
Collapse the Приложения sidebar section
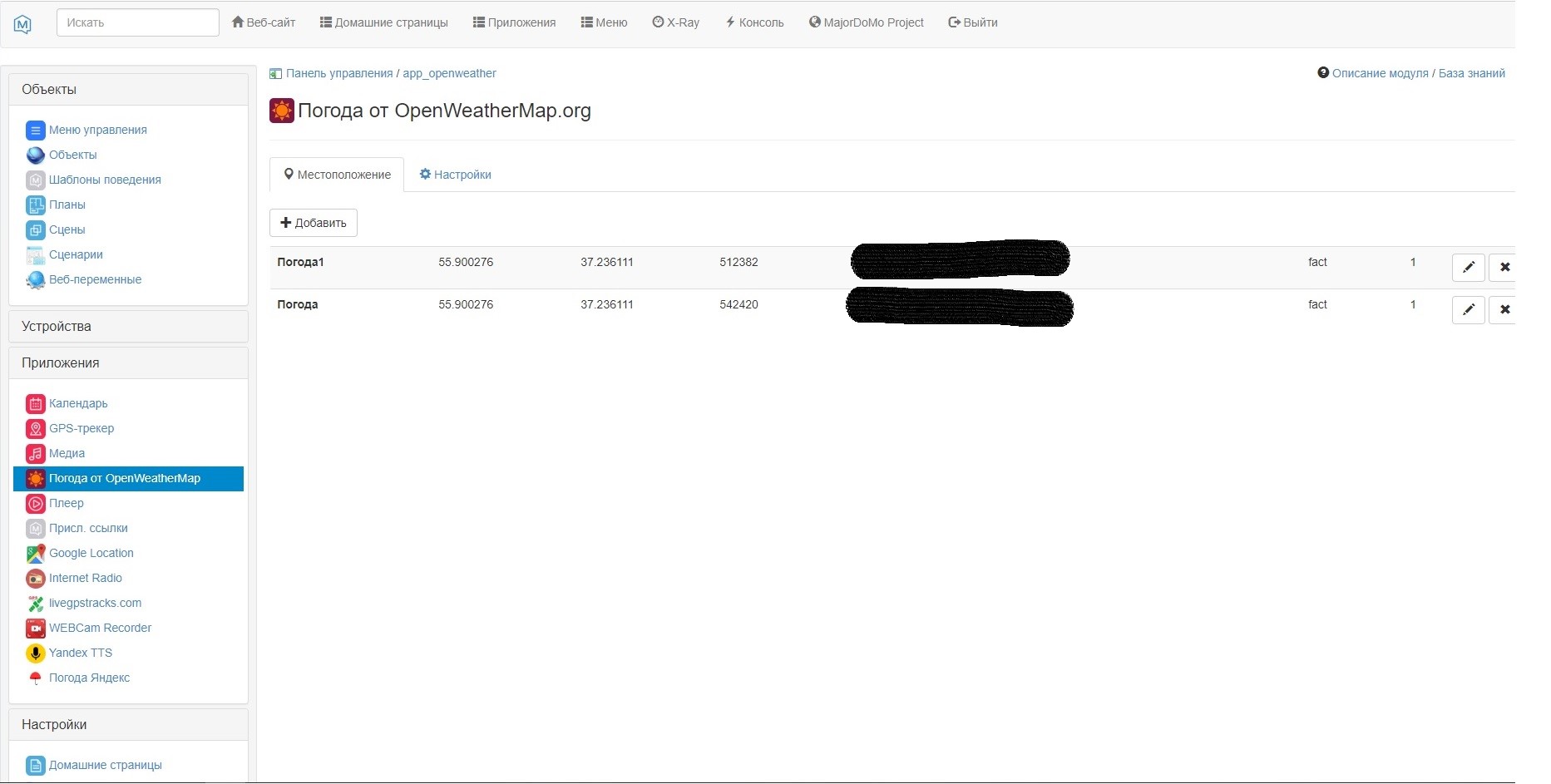tap(128, 363)
